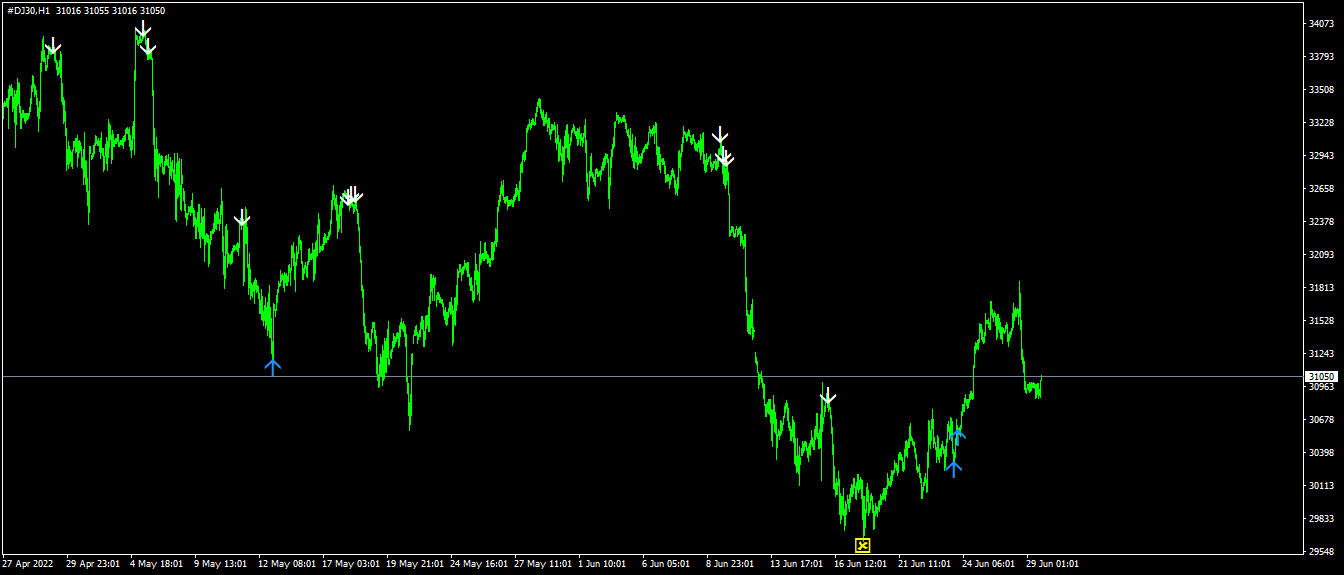This screenshot has height=575, width=1344.
Task: Click the 30113 price axis label
Action: (x=1321, y=485)
